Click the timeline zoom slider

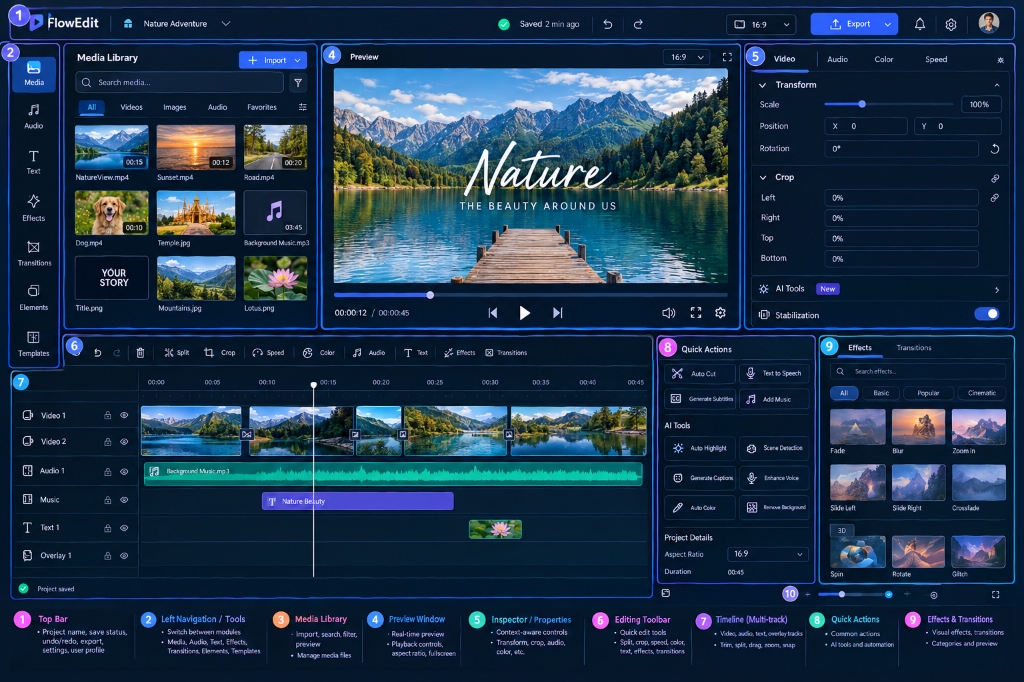pos(855,594)
